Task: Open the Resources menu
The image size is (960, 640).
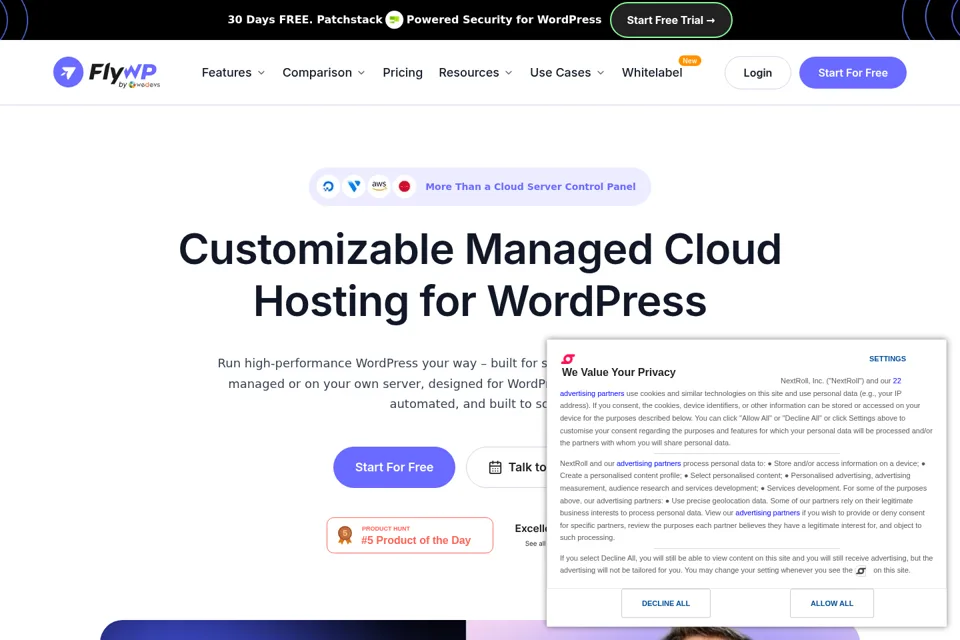Action: [476, 73]
